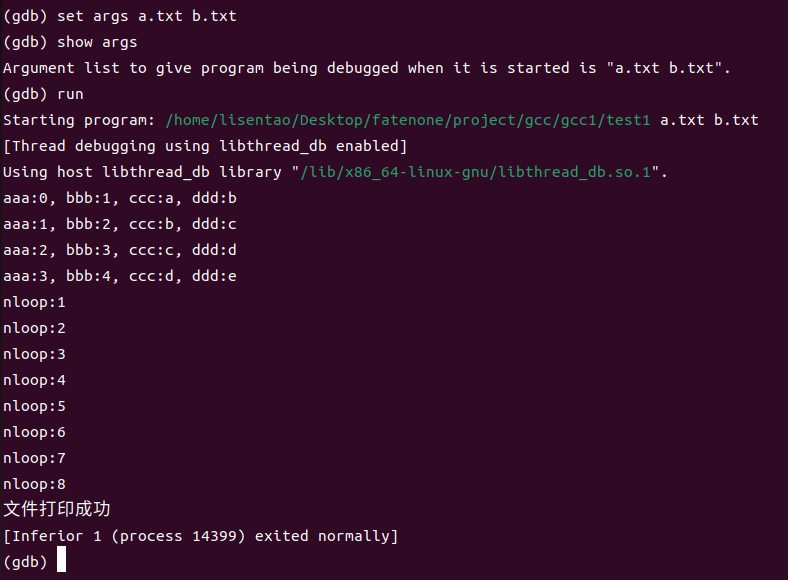Click the nloop:1 output line
Image resolution: width=788 pixels, height=580 pixels.
click(34, 303)
